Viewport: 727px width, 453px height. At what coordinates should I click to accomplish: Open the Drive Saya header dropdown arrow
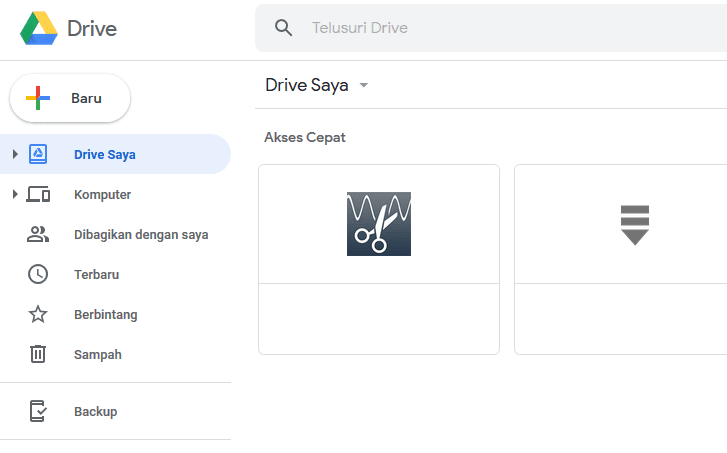click(x=364, y=85)
